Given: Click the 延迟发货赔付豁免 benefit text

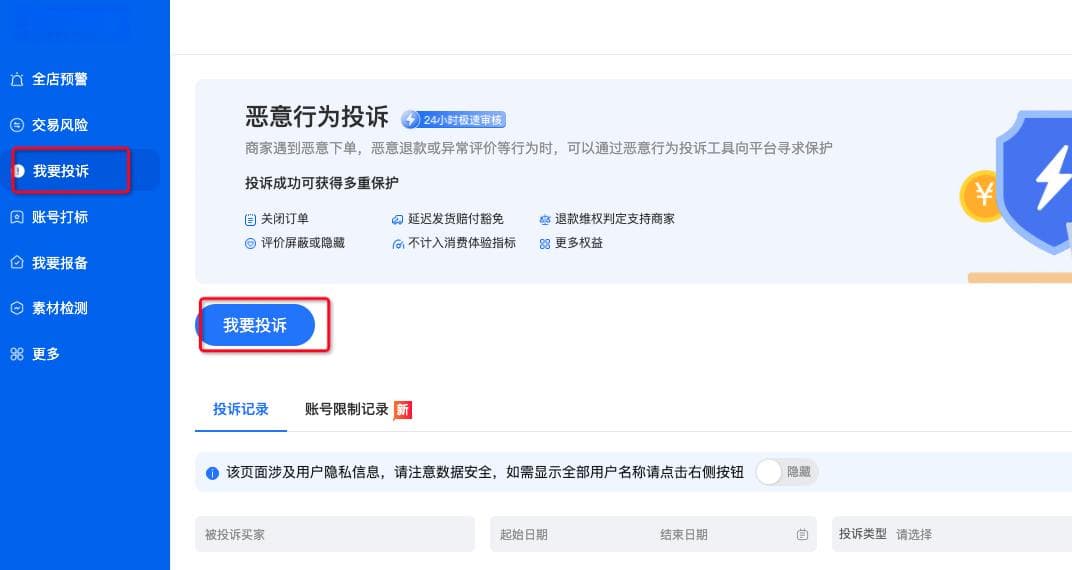Looking at the screenshot, I should 456,219.
